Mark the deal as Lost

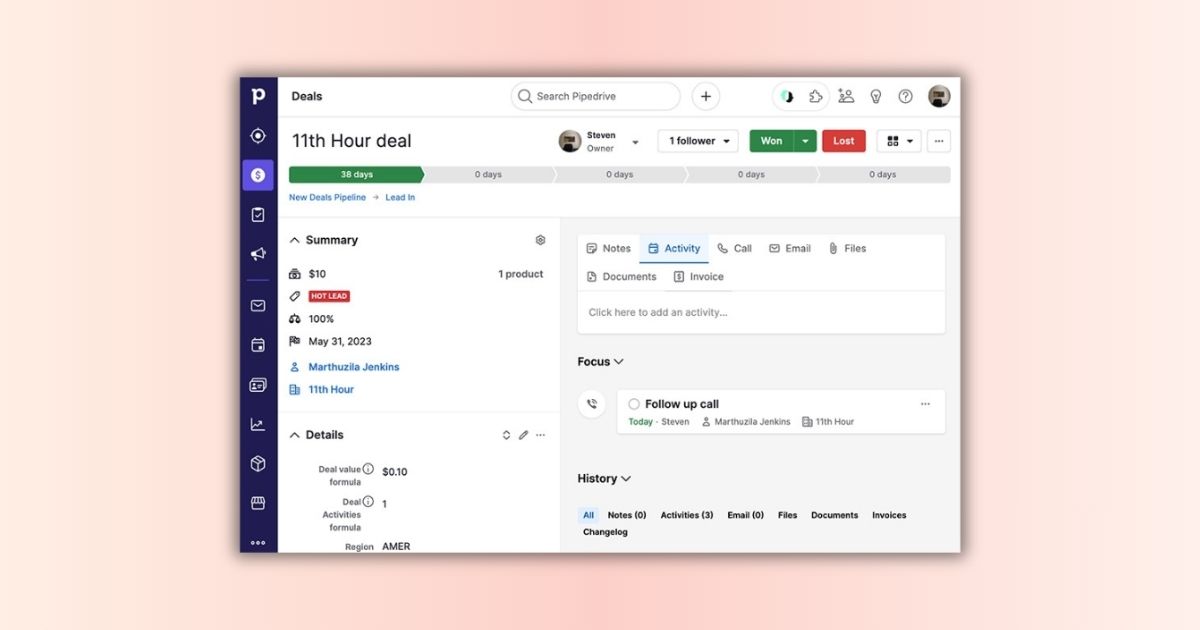pyautogui.click(x=844, y=141)
